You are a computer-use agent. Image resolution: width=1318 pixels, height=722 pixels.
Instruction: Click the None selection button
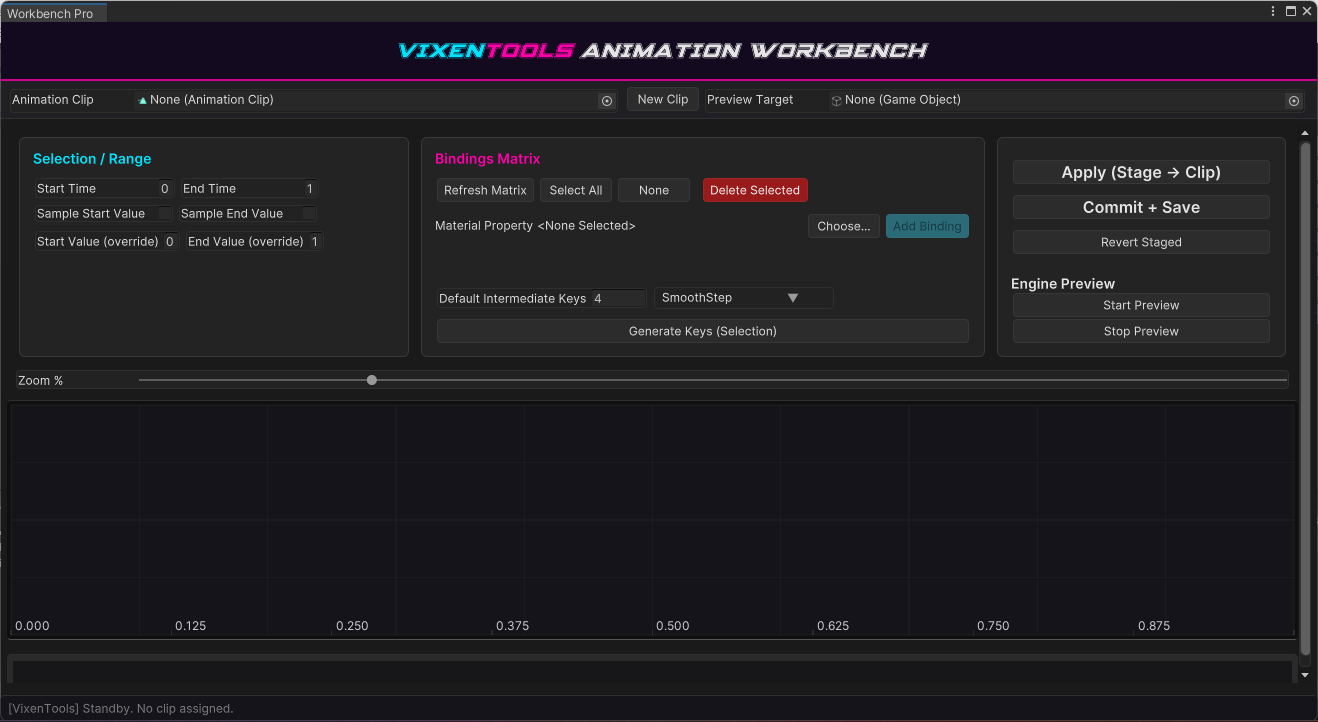point(654,190)
